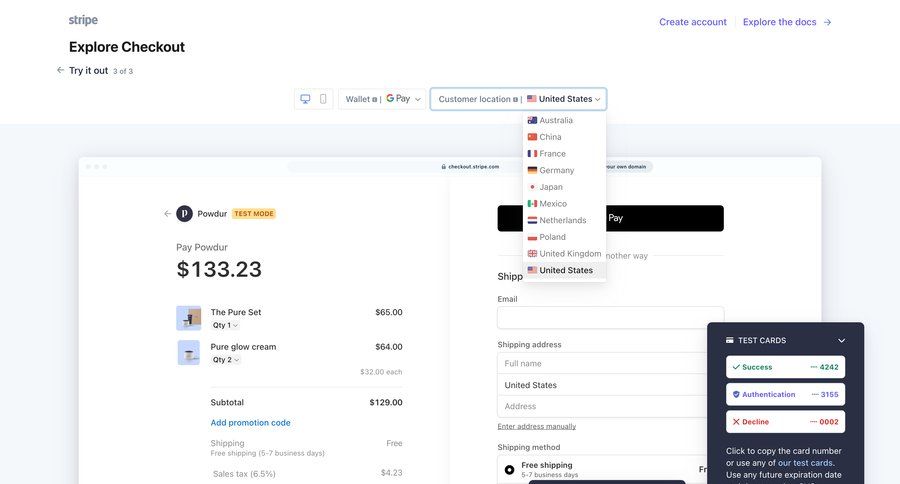Click Add promotion code link
900x484 pixels.
(250, 423)
